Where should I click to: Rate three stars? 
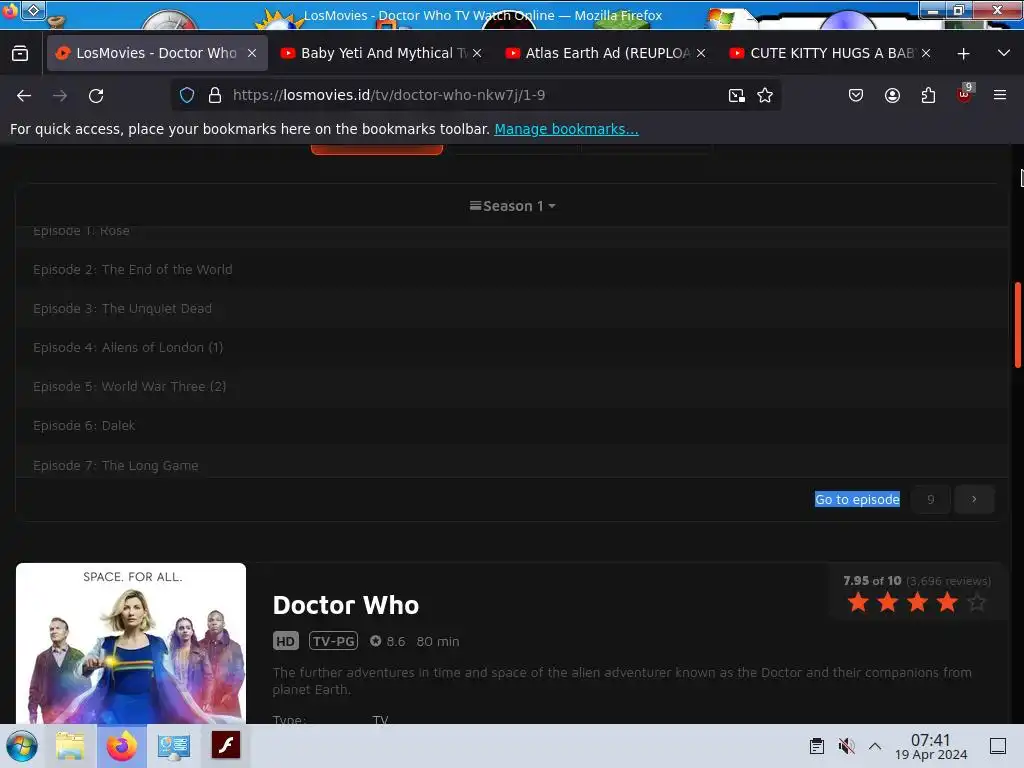pos(917,602)
